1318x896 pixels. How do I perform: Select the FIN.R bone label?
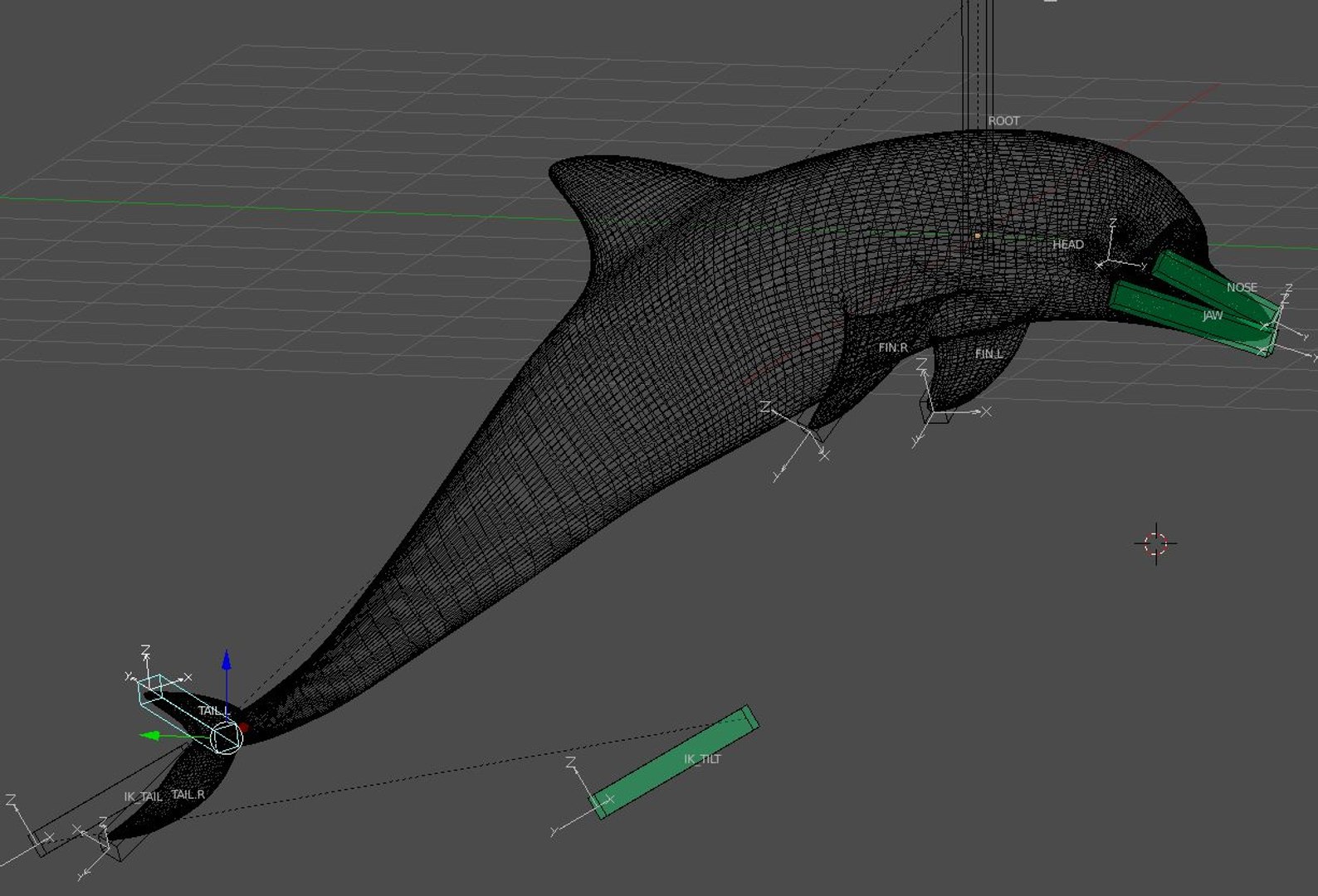893,348
